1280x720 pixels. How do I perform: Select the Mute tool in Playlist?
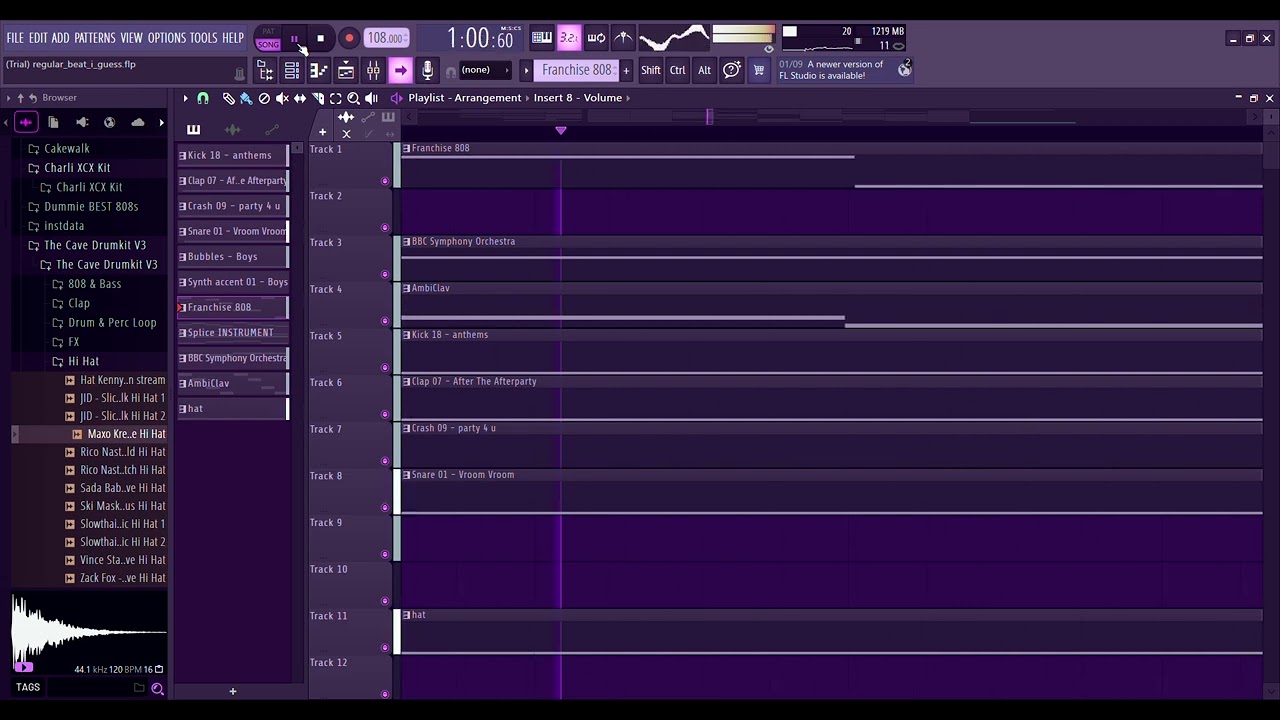(282, 98)
